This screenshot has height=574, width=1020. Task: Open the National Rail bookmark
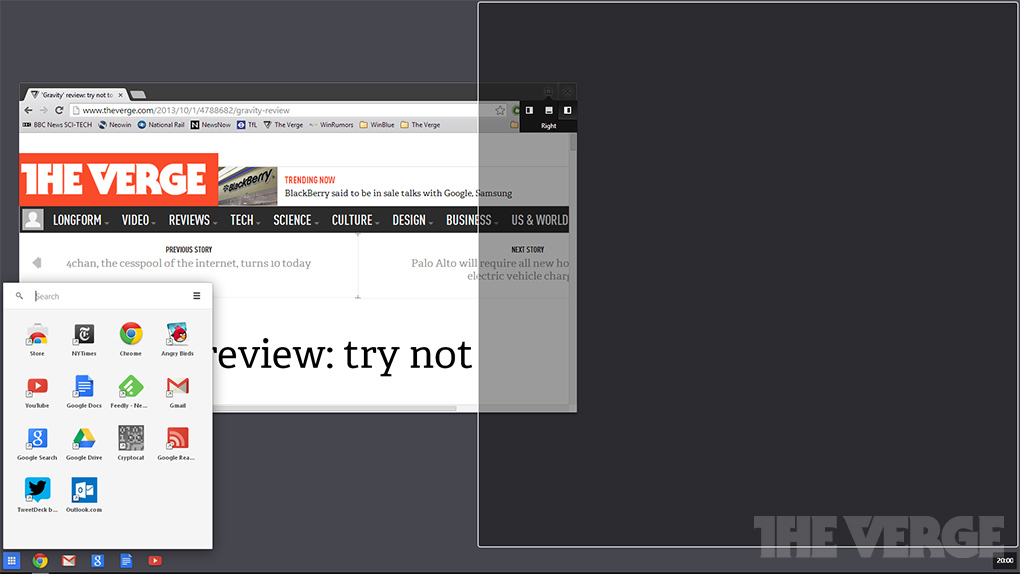[161, 125]
